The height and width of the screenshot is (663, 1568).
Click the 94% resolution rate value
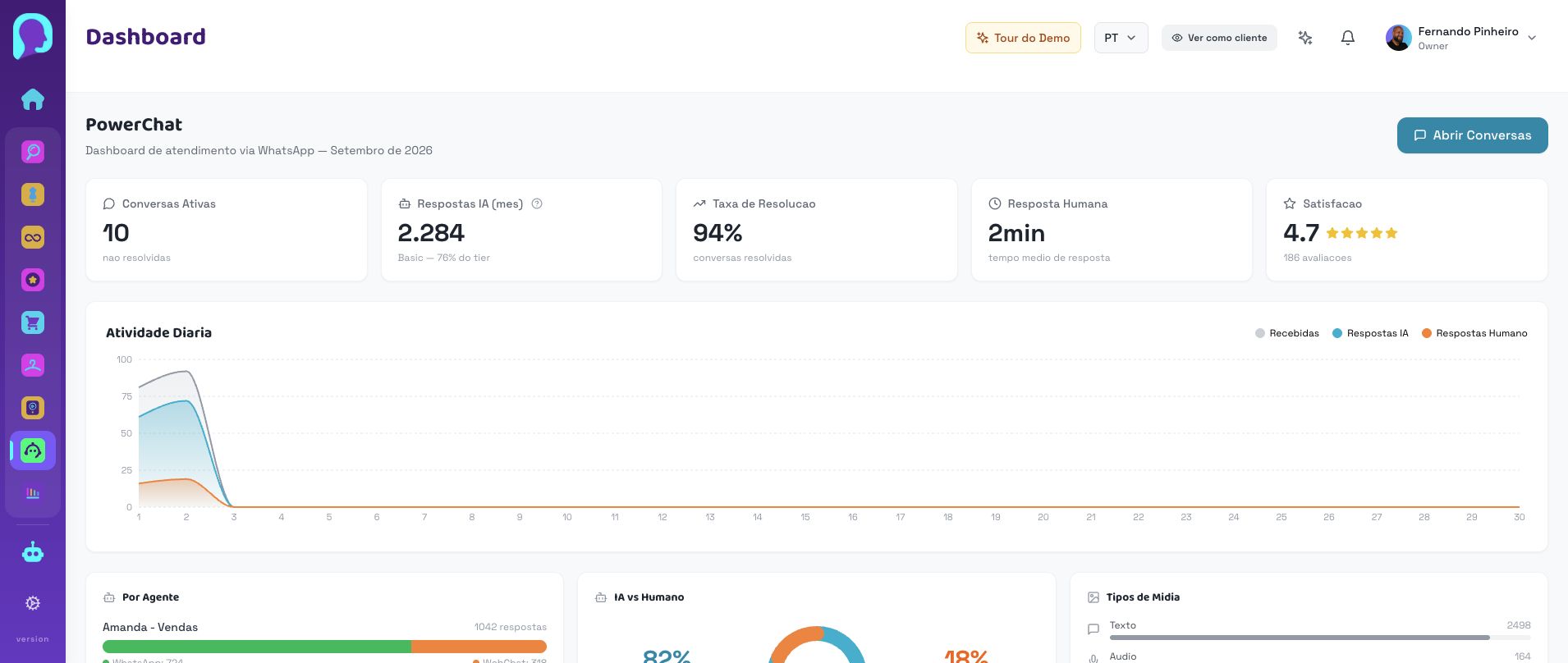718,233
